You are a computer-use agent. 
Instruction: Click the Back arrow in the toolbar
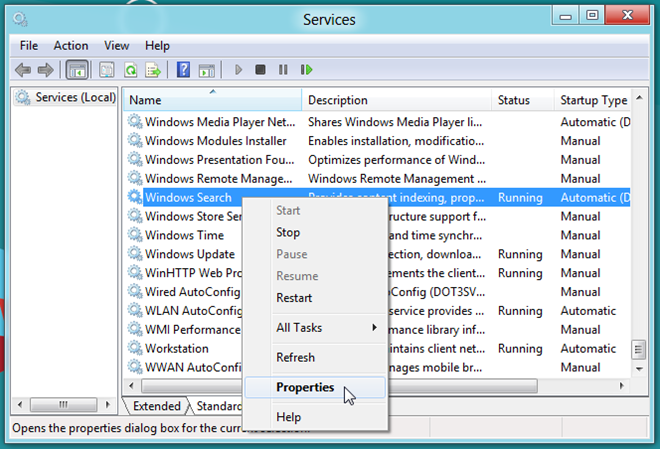pyautogui.click(x=23, y=70)
